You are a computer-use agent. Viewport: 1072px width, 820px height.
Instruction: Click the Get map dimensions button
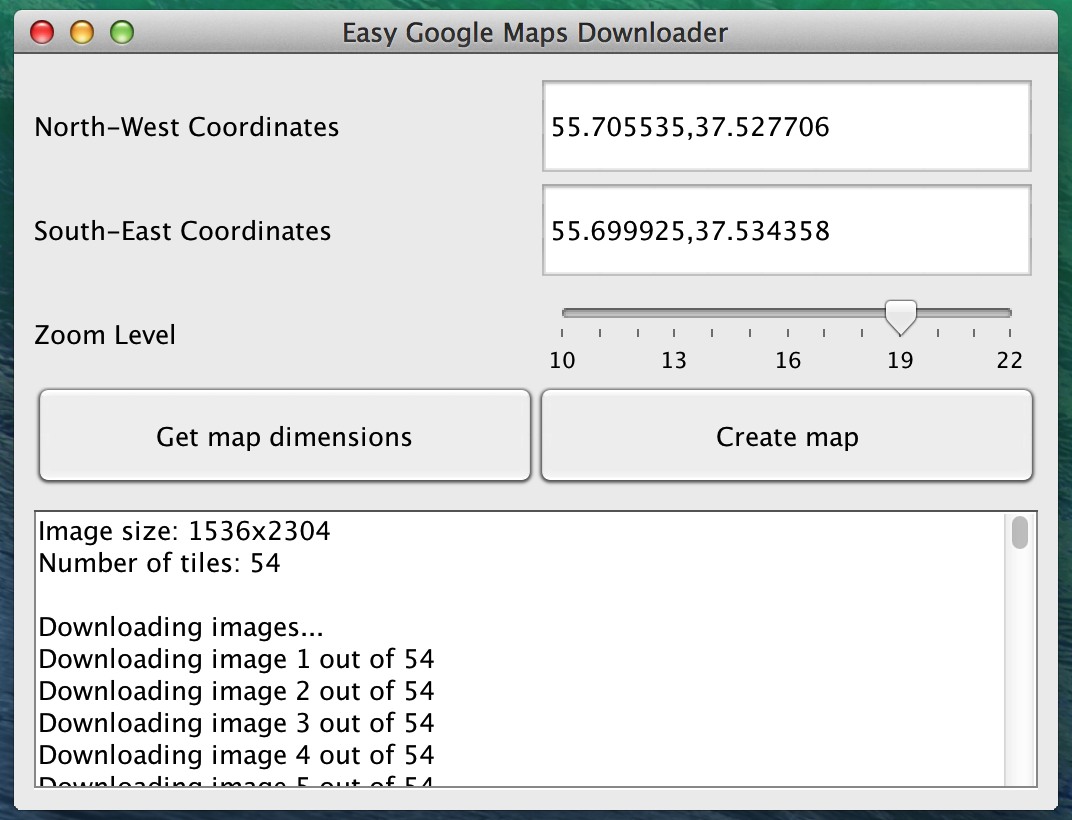(x=285, y=436)
